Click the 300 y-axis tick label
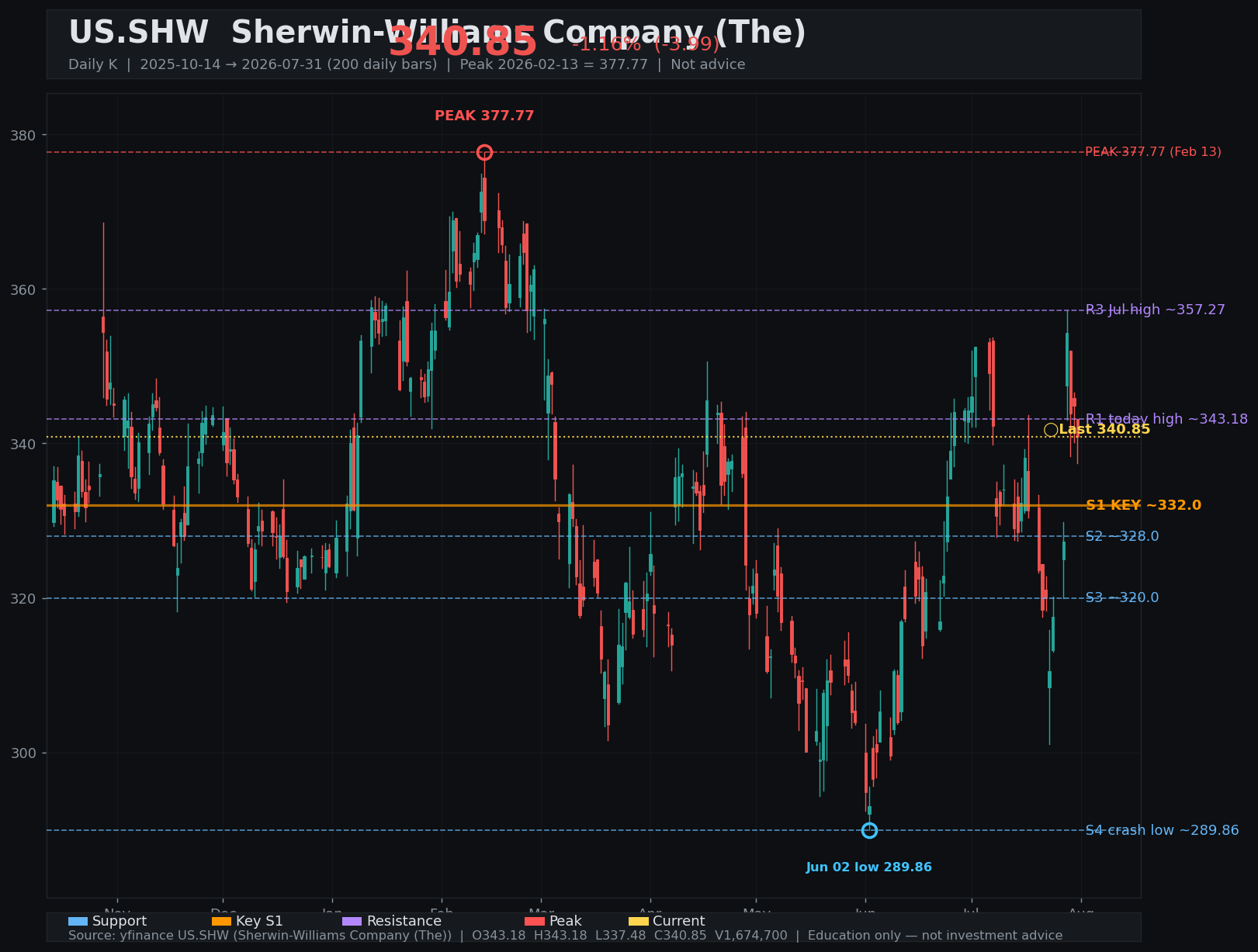This screenshot has width=1258, height=952. coord(23,753)
